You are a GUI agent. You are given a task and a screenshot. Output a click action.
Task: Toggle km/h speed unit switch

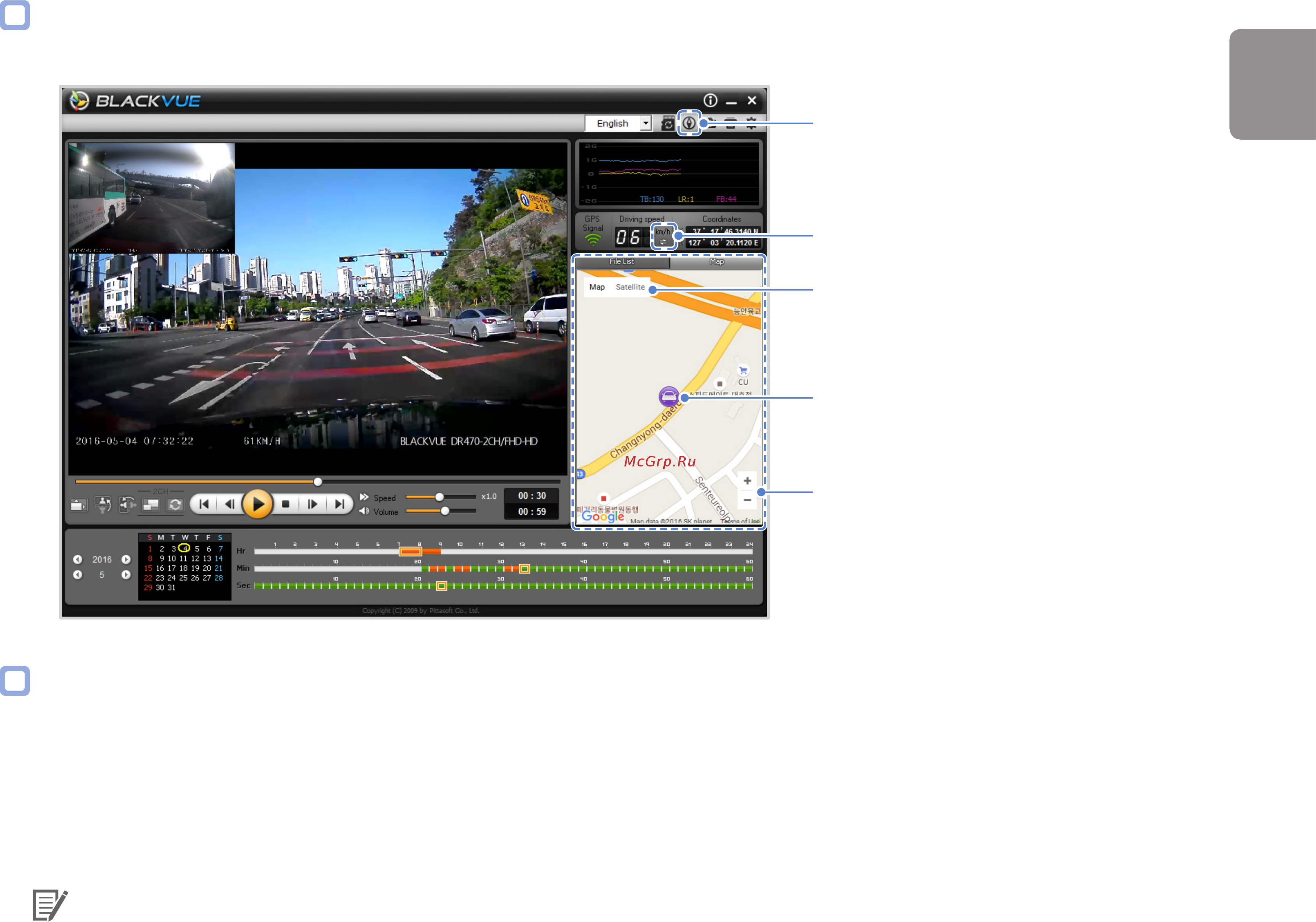click(663, 236)
